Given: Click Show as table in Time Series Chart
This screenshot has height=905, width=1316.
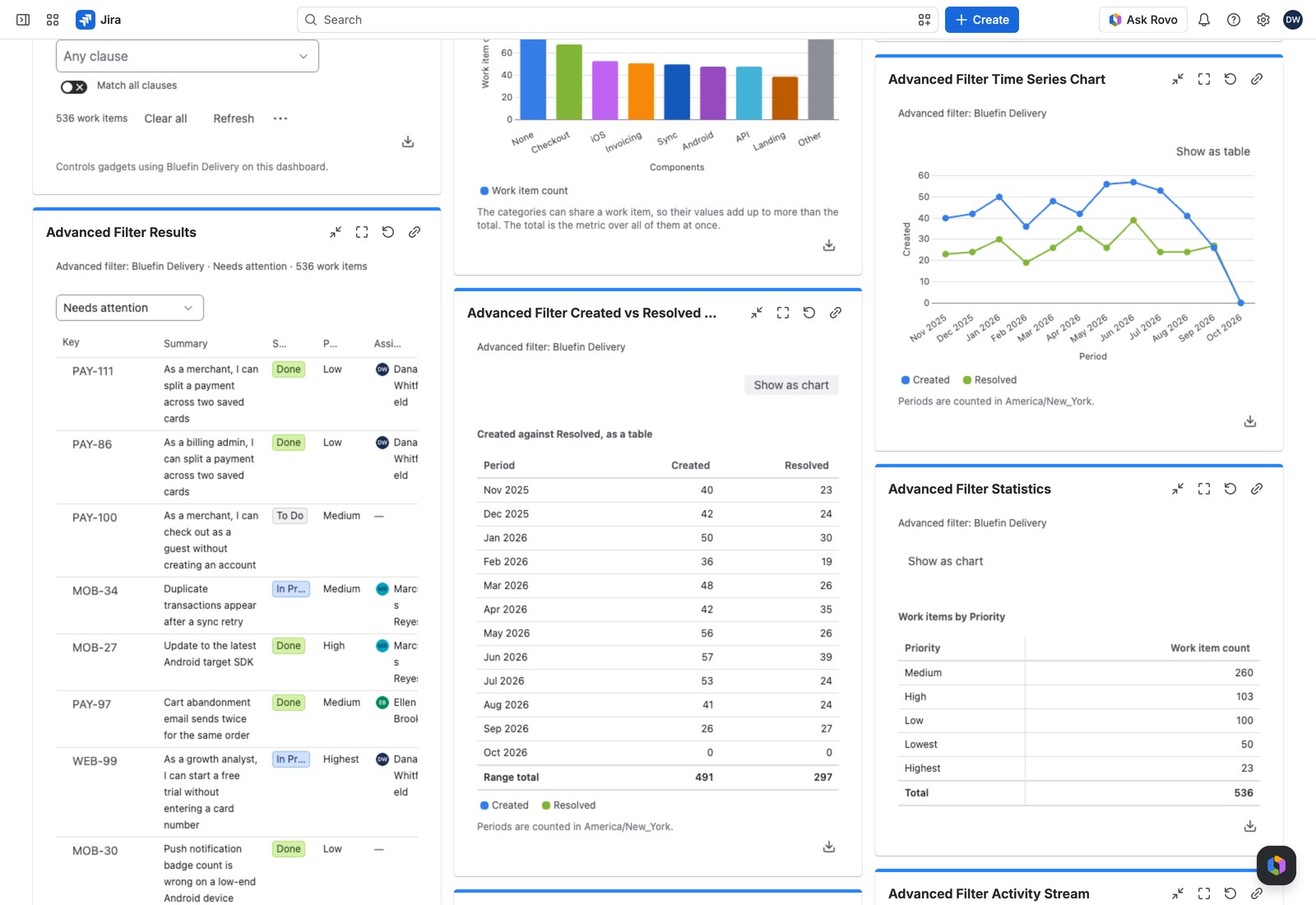Looking at the screenshot, I should [x=1212, y=151].
